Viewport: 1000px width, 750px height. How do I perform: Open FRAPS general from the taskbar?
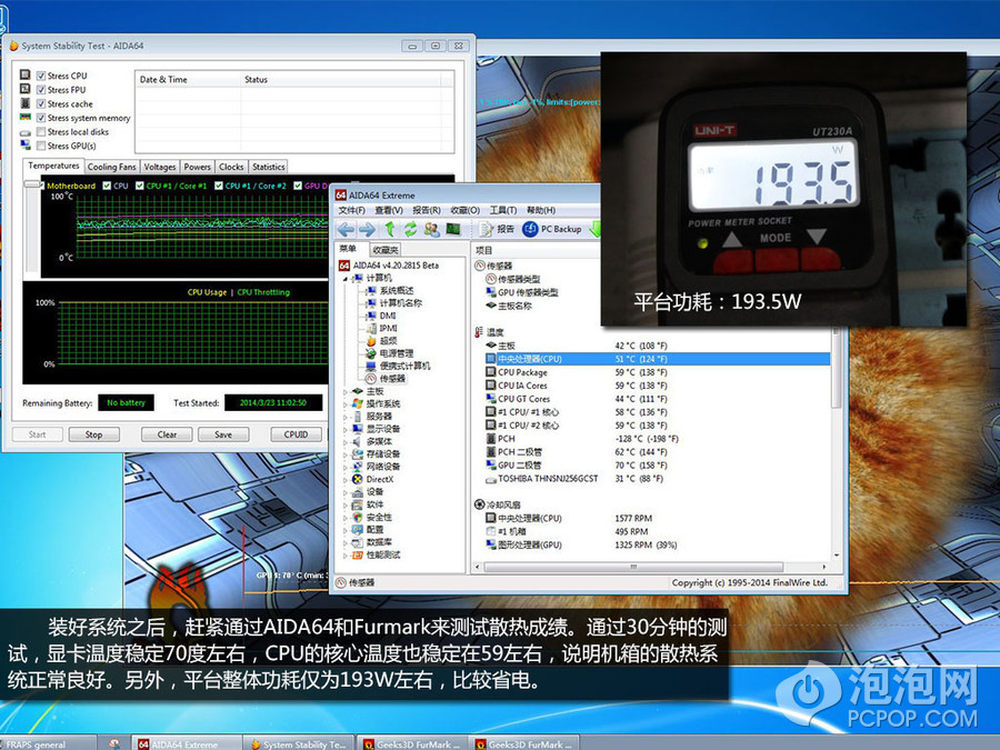click(x=48, y=744)
